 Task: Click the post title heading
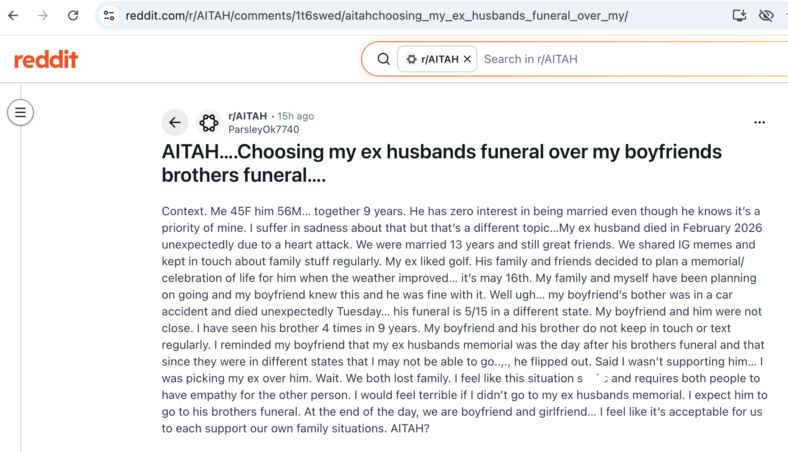441,163
